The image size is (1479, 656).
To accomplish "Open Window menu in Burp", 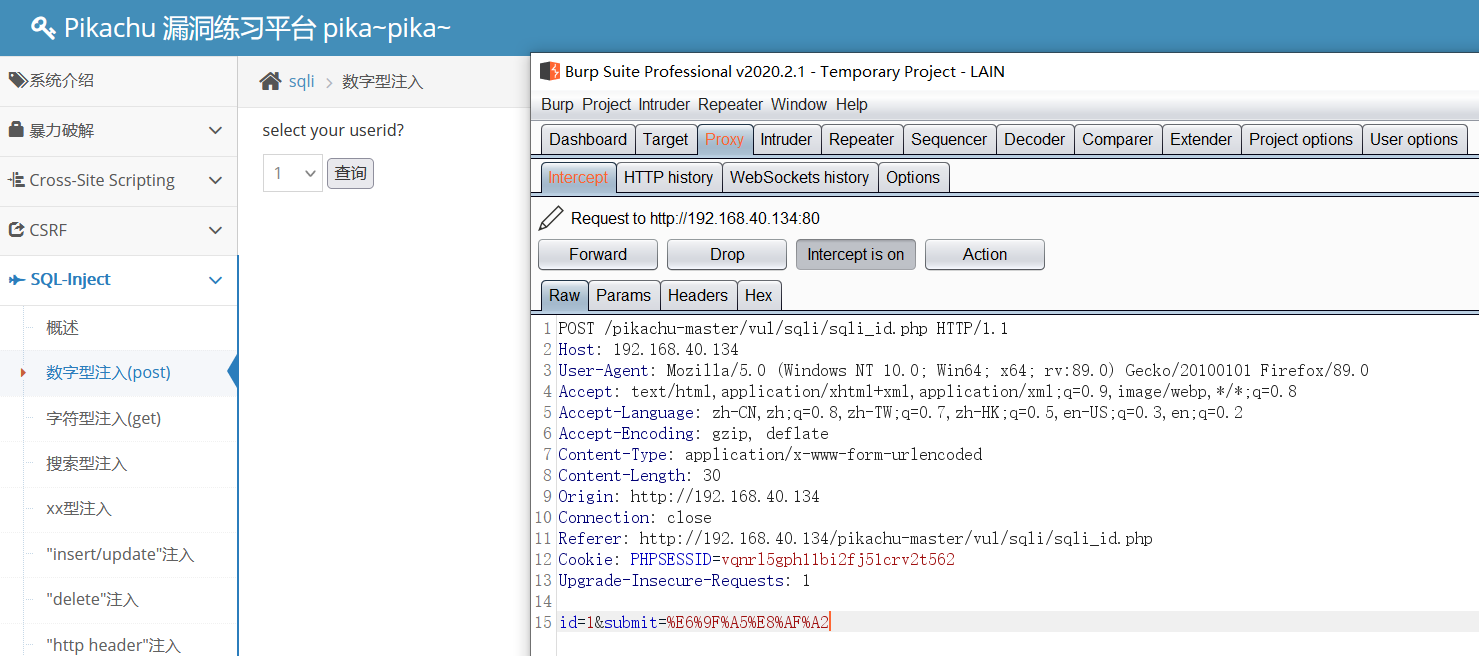I will click(x=799, y=104).
